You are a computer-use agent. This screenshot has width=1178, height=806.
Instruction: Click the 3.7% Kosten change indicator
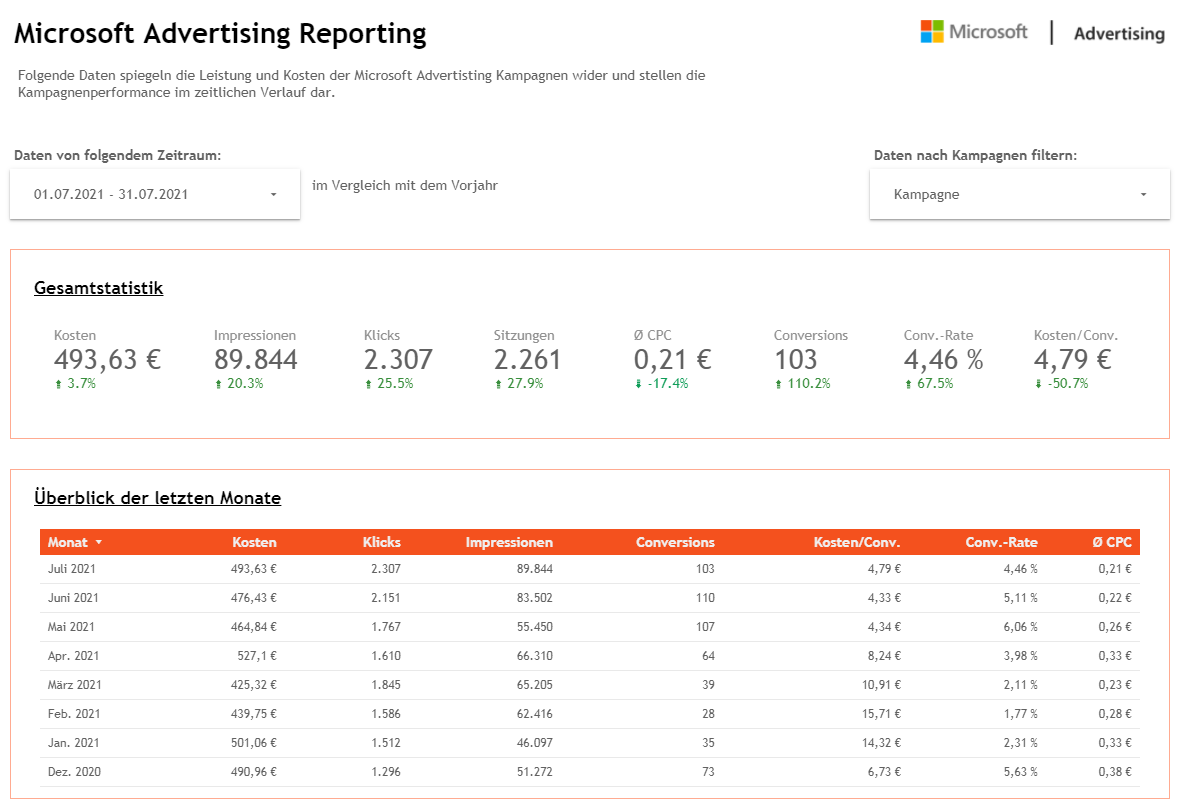[x=75, y=384]
